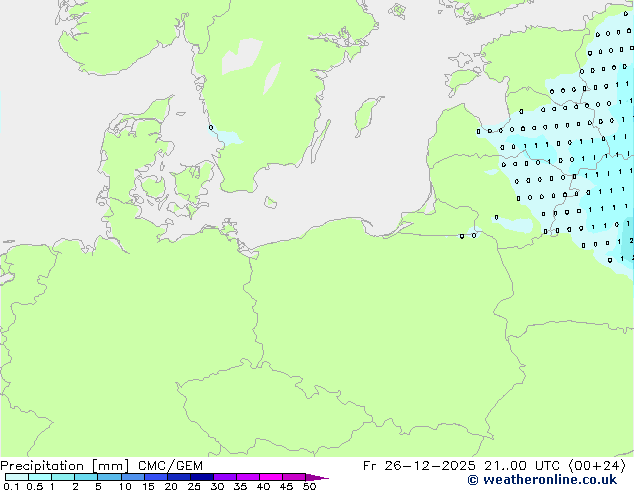Click the legend swatch between 40 and 45
Screen dimensions: 634x490
click(x=271, y=477)
